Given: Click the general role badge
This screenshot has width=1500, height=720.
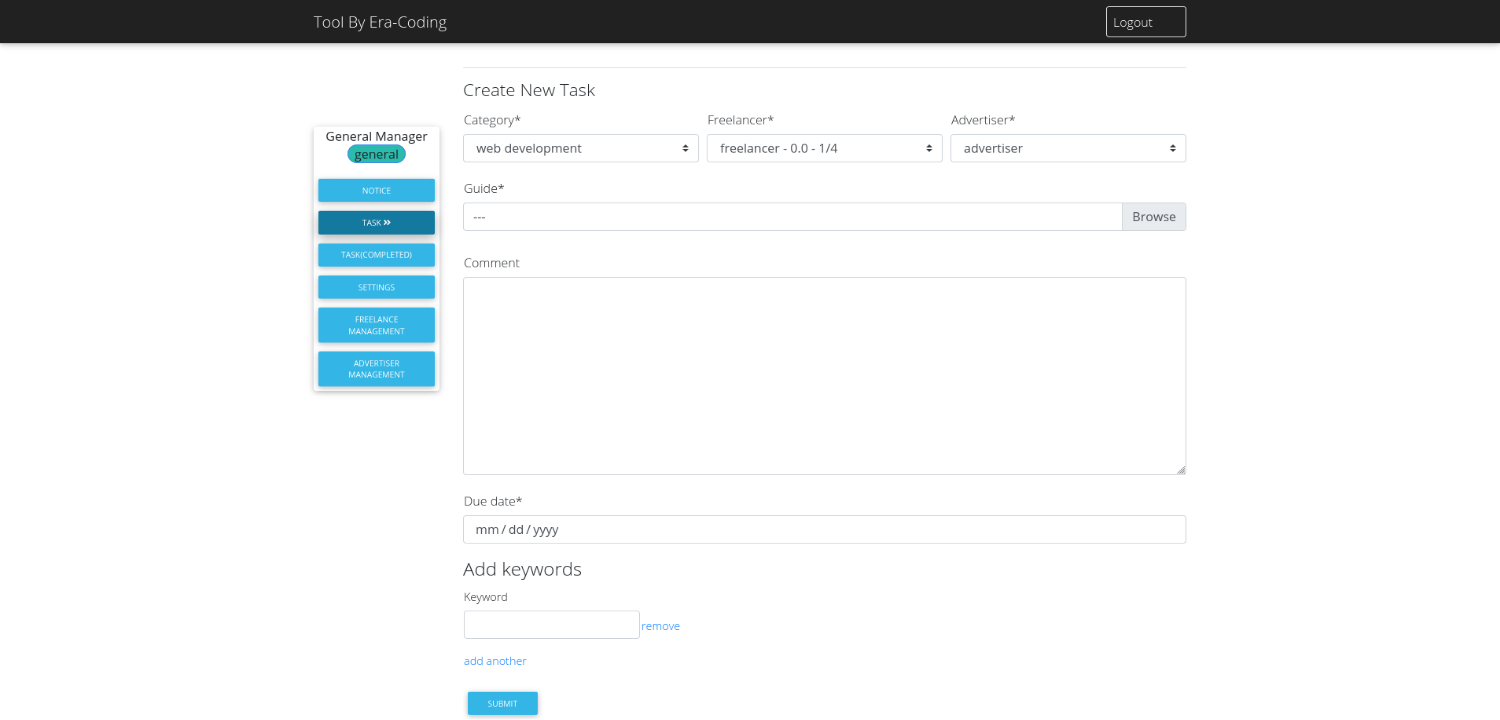Looking at the screenshot, I should tap(376, 154).
